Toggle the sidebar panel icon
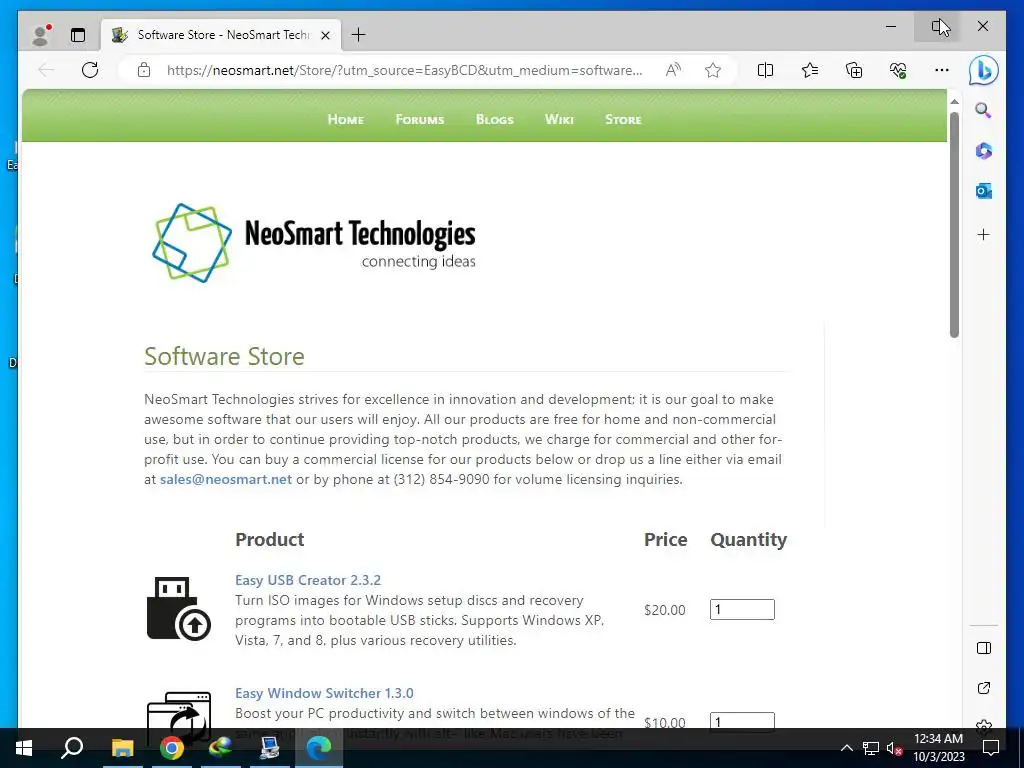The height and width of the screenshot is (768, 1024). 984,648
